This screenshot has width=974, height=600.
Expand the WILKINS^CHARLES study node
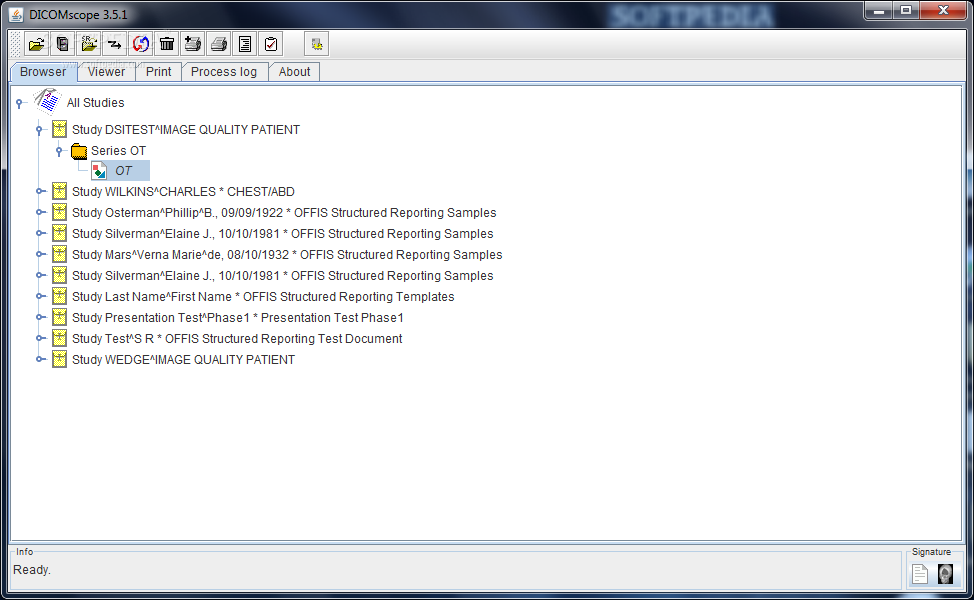40,191
